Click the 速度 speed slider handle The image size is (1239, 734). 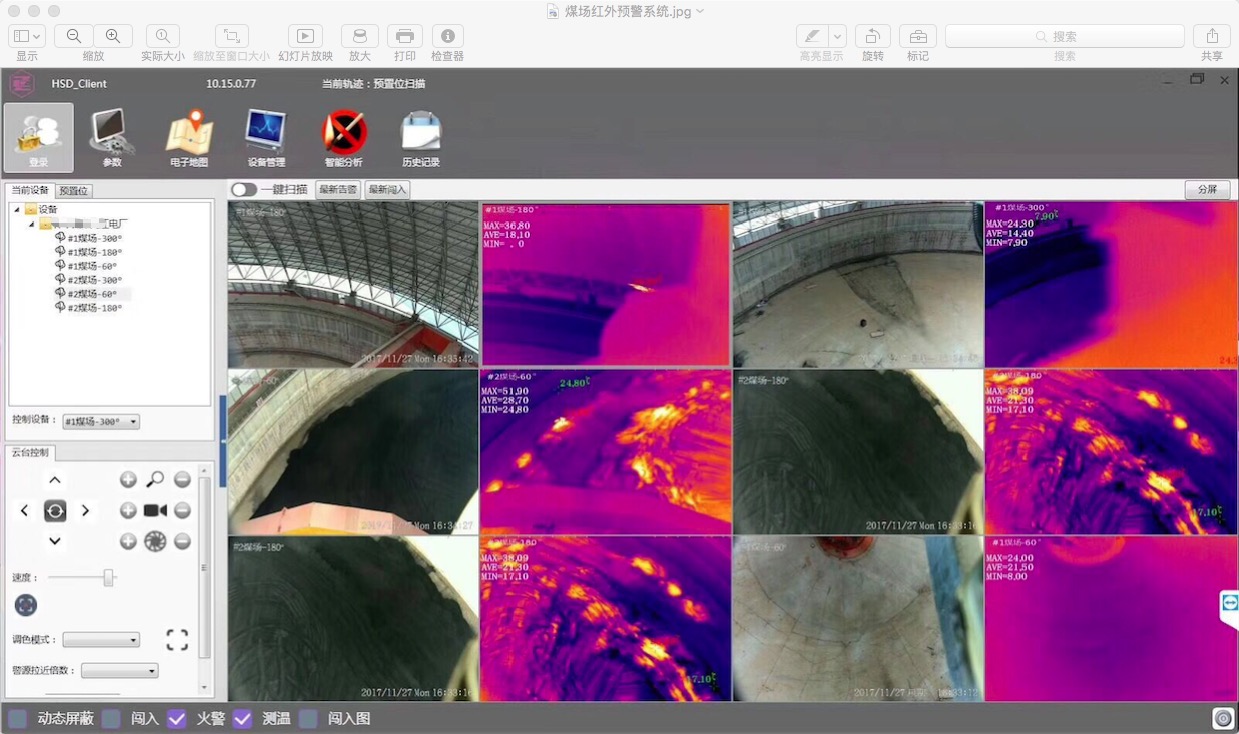(108, 578)
